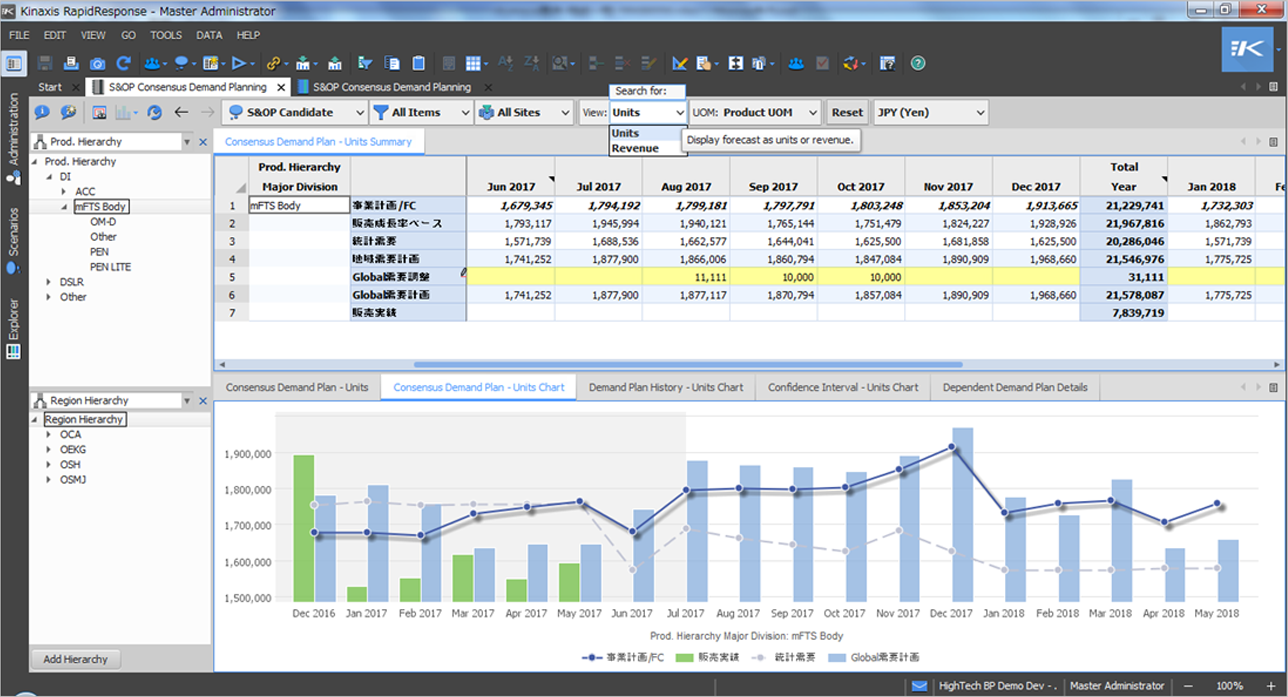Click the play/run arrow icon

tap(239, 63)
